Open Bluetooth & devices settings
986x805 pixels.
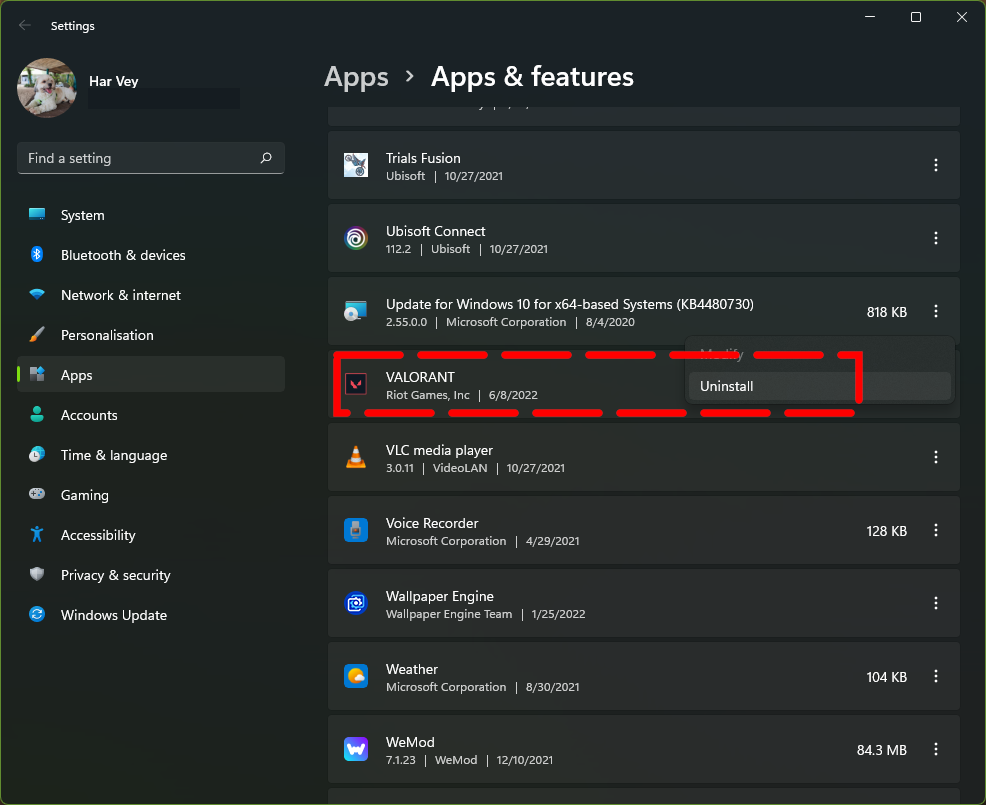(x=151, y=255)
